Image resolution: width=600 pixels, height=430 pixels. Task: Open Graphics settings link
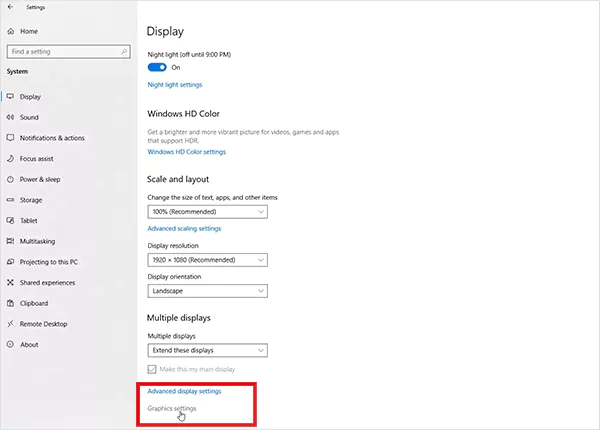(172, 408)
